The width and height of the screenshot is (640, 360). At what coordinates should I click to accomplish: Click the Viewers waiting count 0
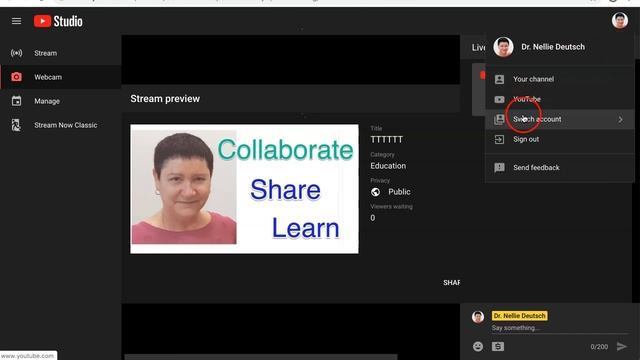(373, 218)
